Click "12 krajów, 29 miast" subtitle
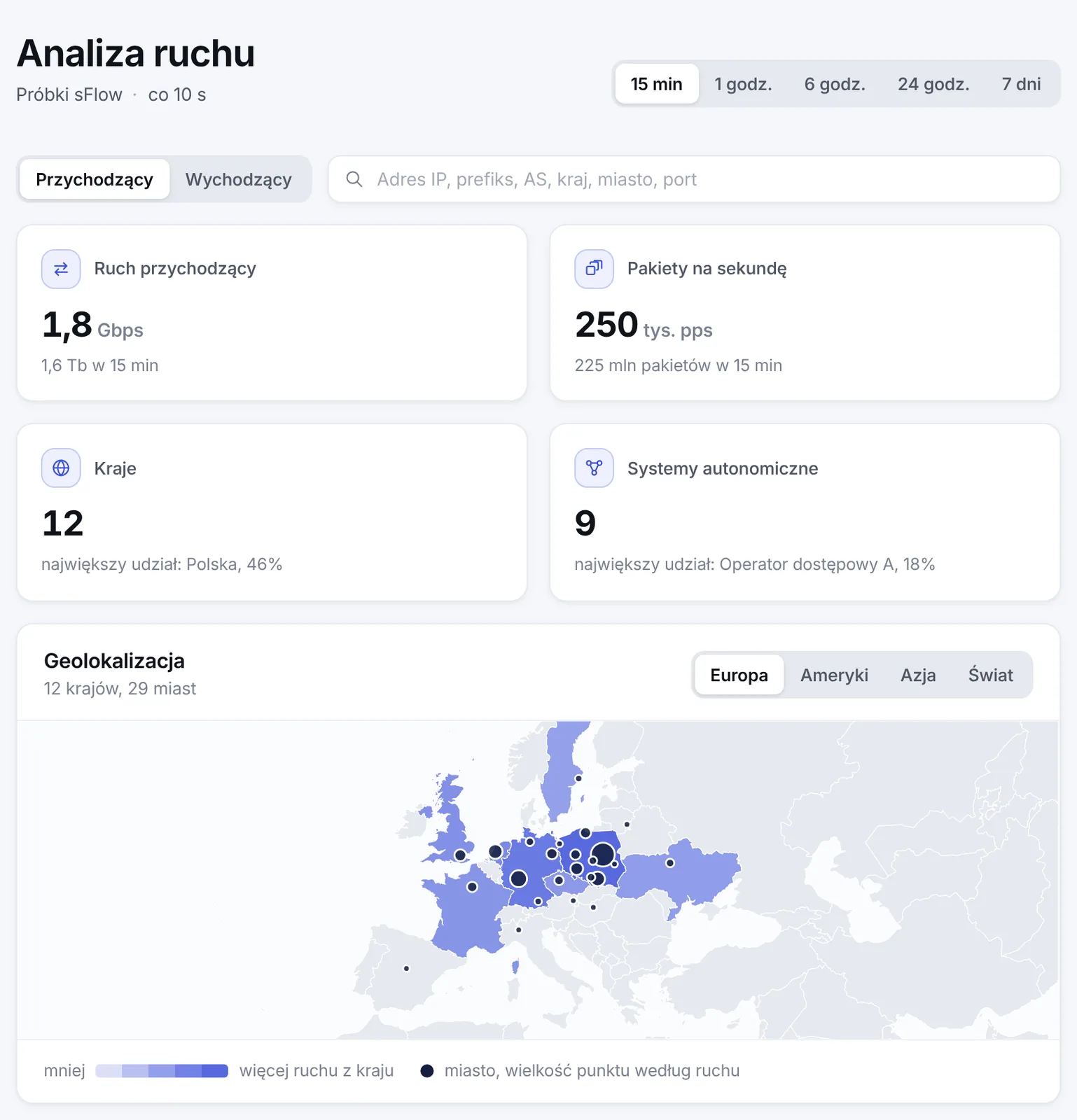This screenshot has width=1077, height=1120. 120,689
